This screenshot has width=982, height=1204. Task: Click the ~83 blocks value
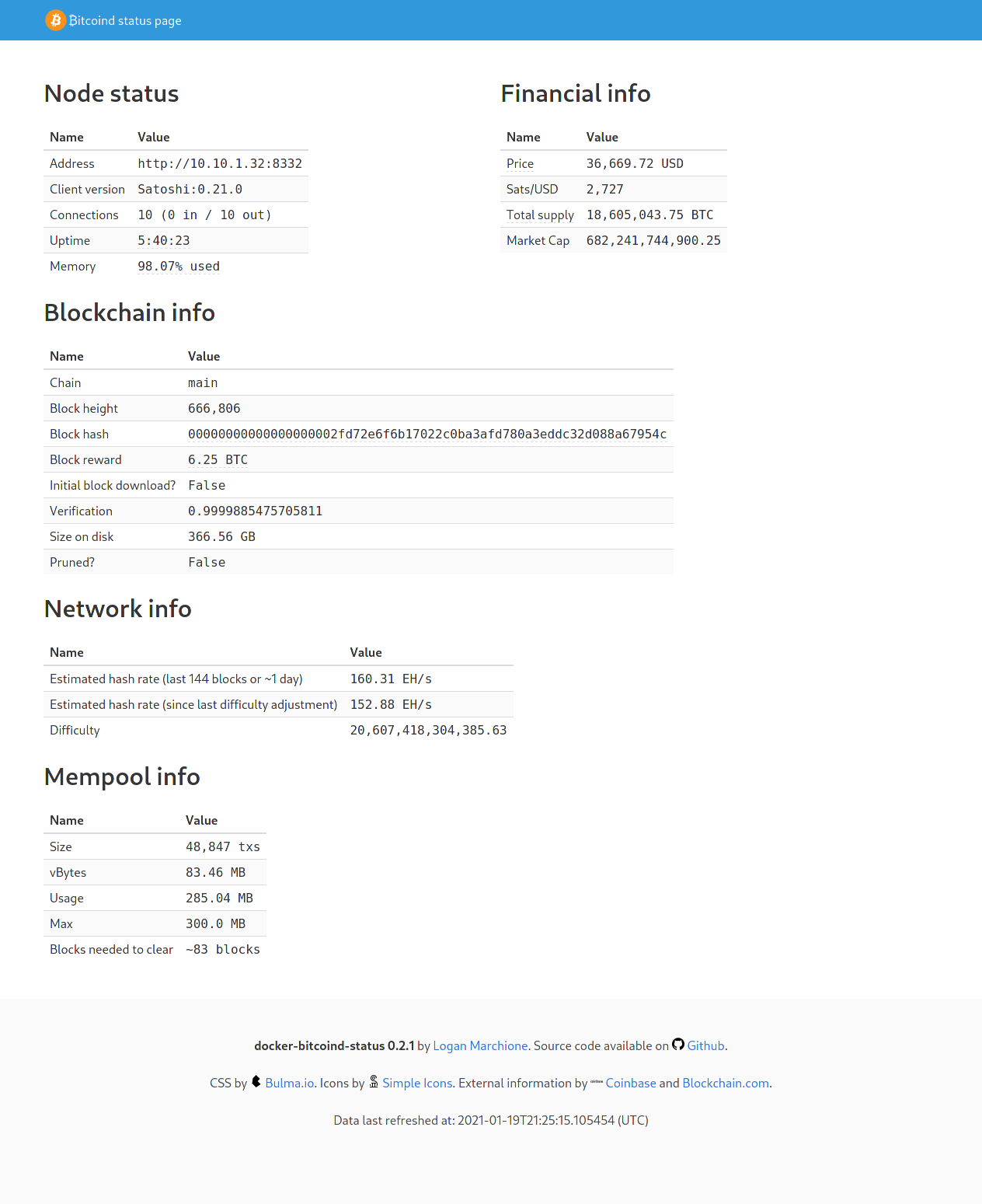pos(223,949)
